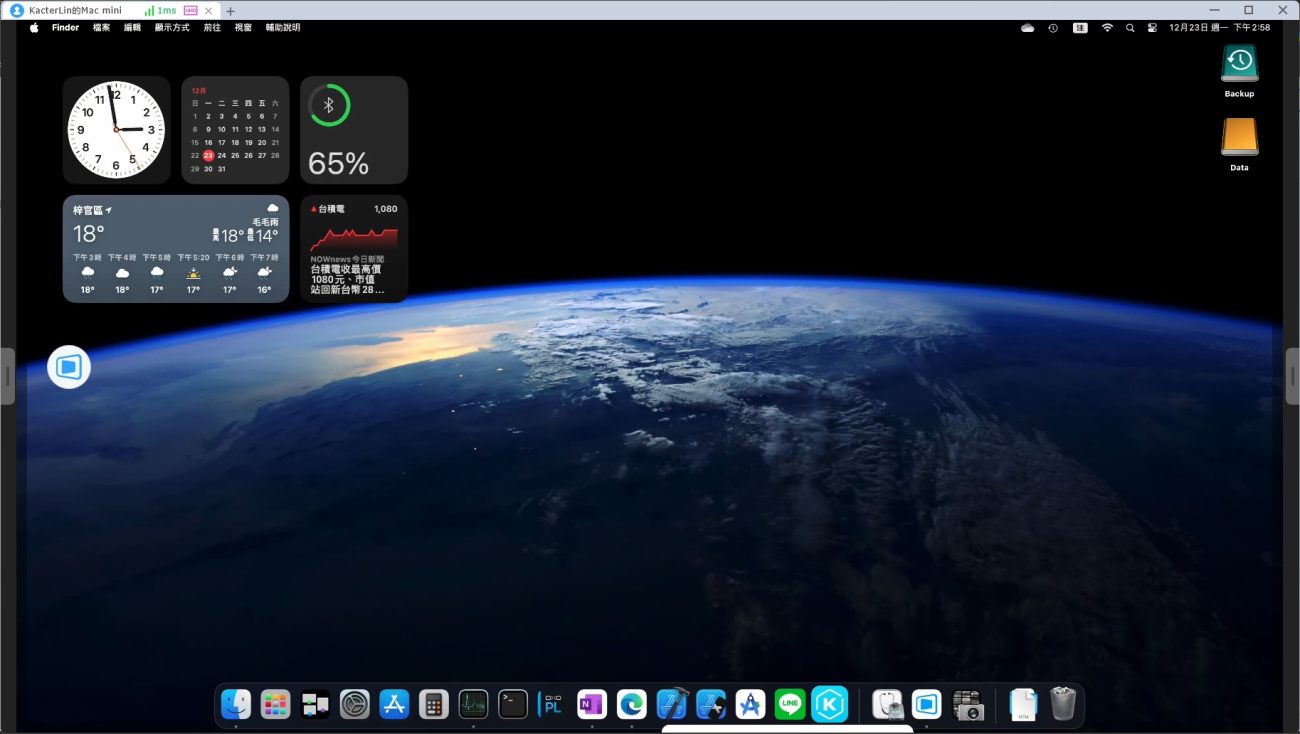Expand the 檔案 menu
The height and width of the screenshot is (734, 1300).
pyautogui.click(x=101, y=28)
